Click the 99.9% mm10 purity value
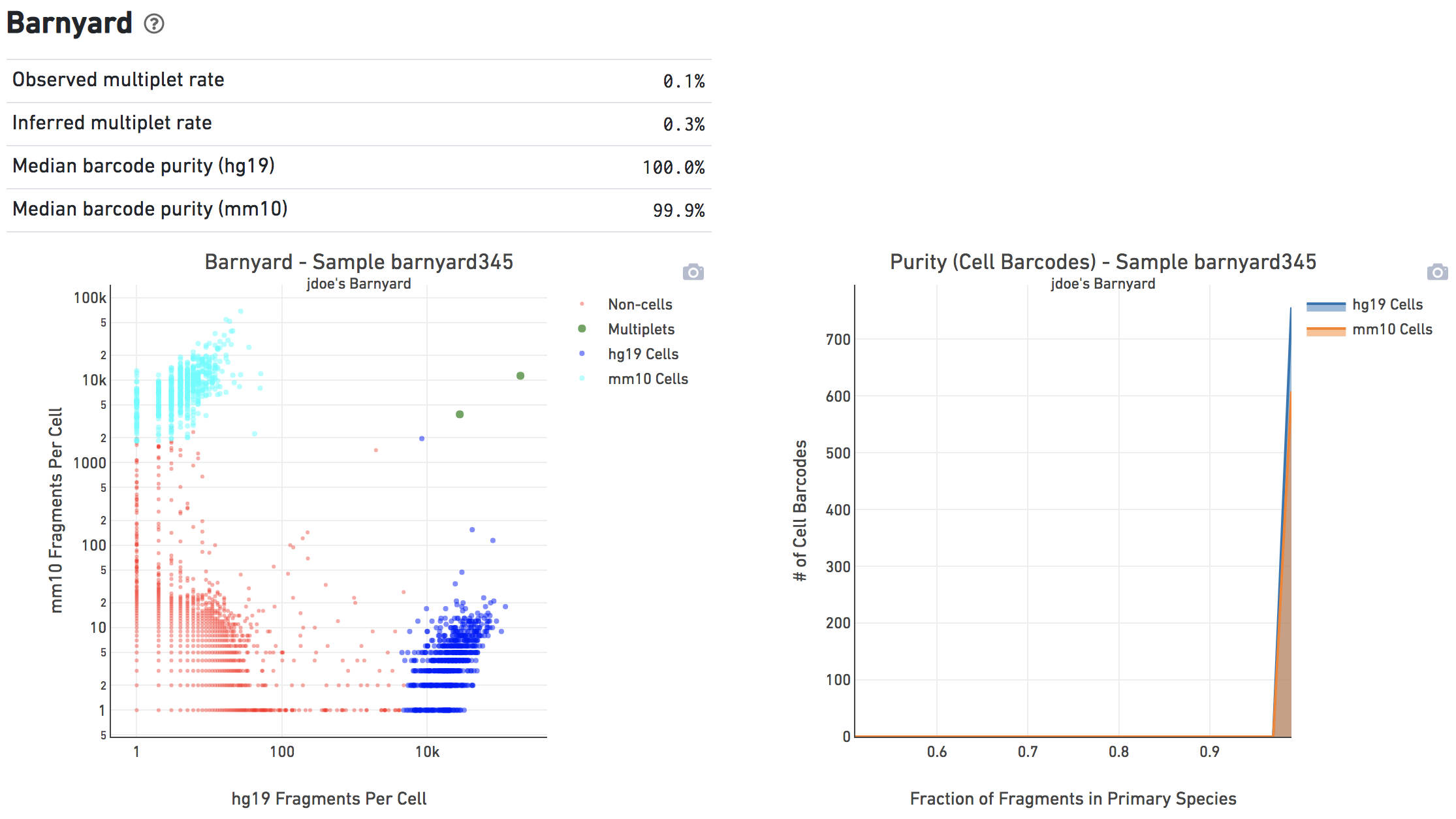 point(678,210)
